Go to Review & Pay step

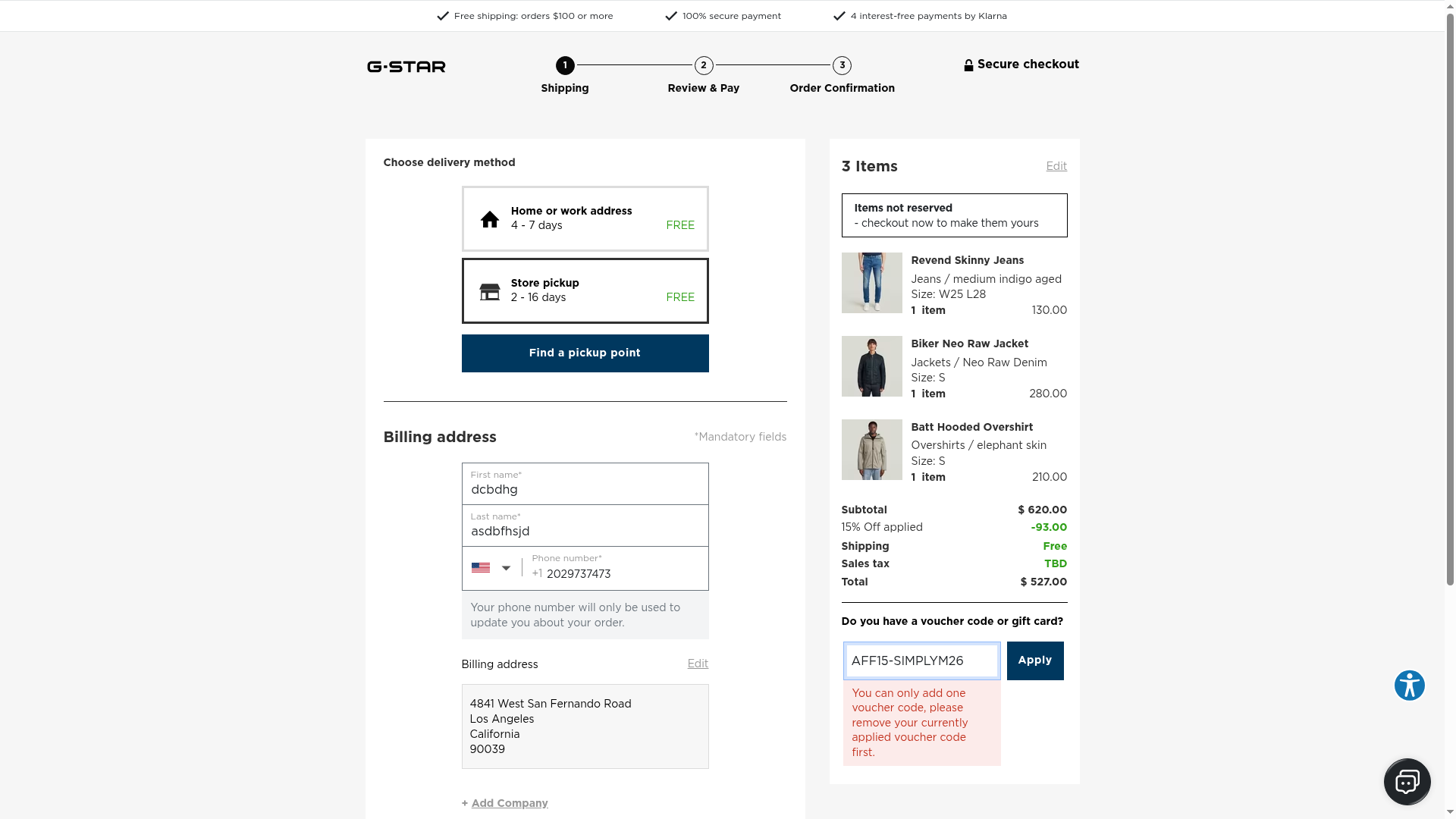tap(704, 66)
